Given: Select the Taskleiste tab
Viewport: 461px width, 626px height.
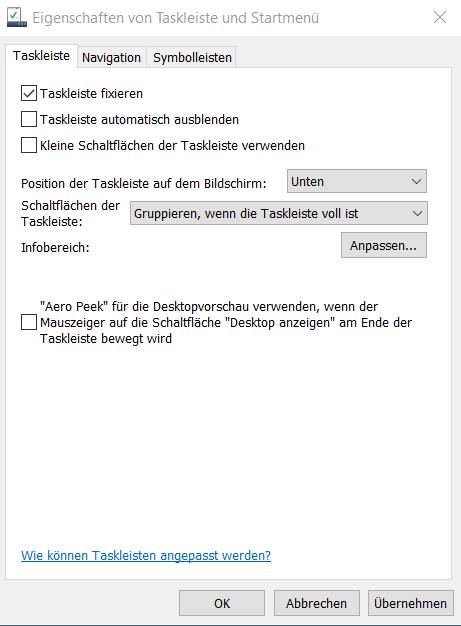Looking at the screenshot, I should 41,56.
